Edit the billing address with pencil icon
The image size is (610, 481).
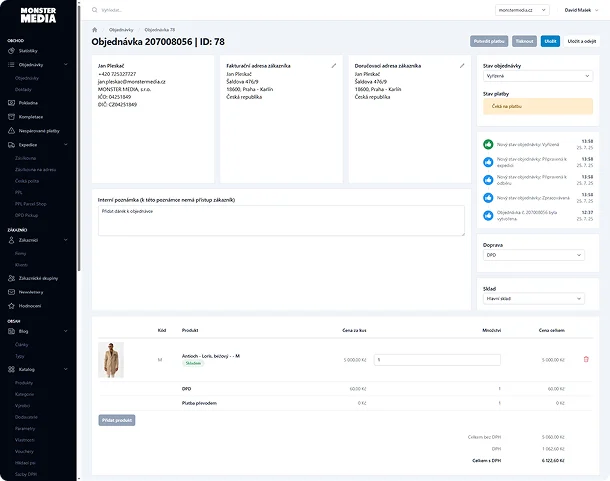[333, 65]
